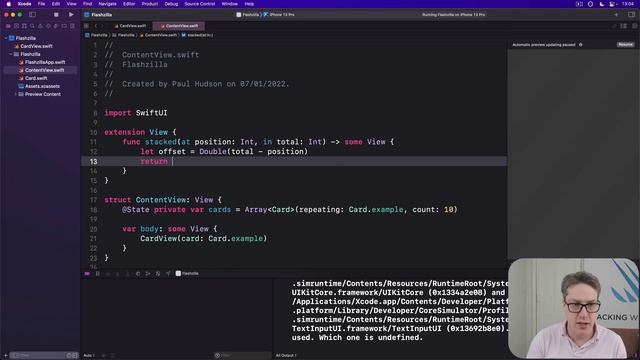Show the Breakpoint navigator icon

tap(64, 26)
